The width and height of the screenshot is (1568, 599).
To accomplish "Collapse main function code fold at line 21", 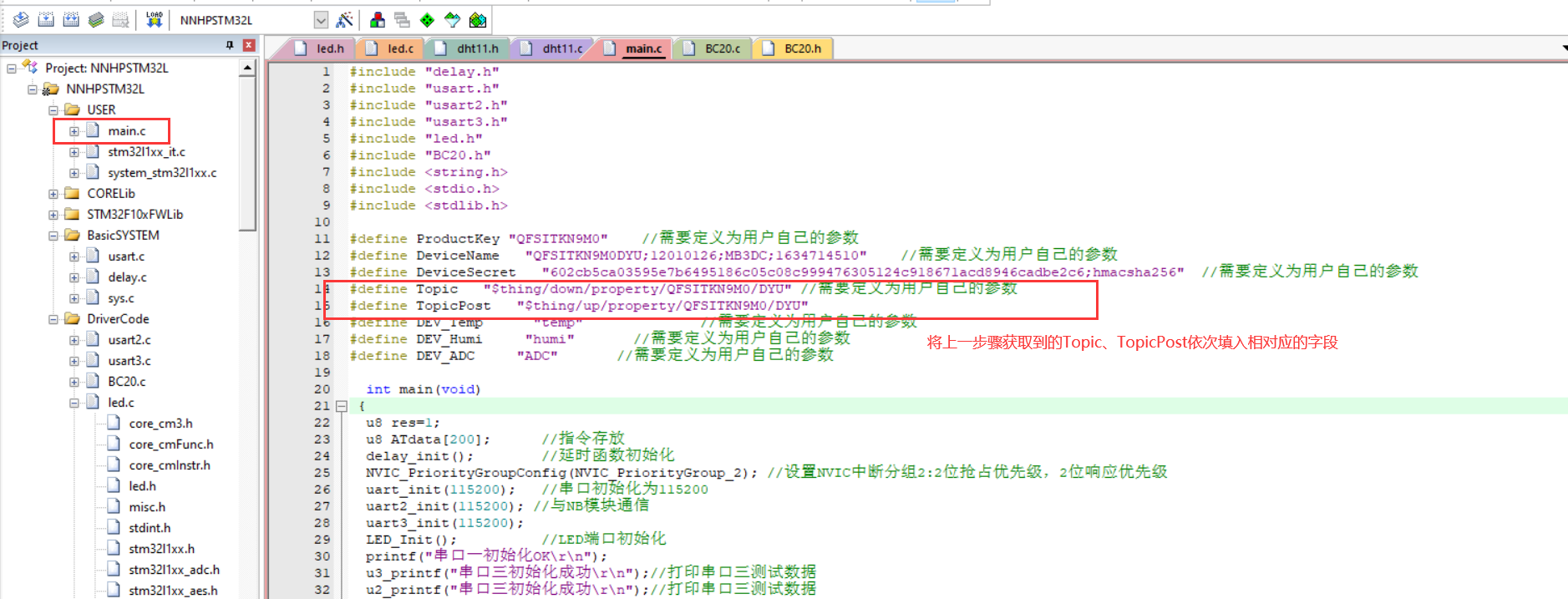I will (341, 406).
